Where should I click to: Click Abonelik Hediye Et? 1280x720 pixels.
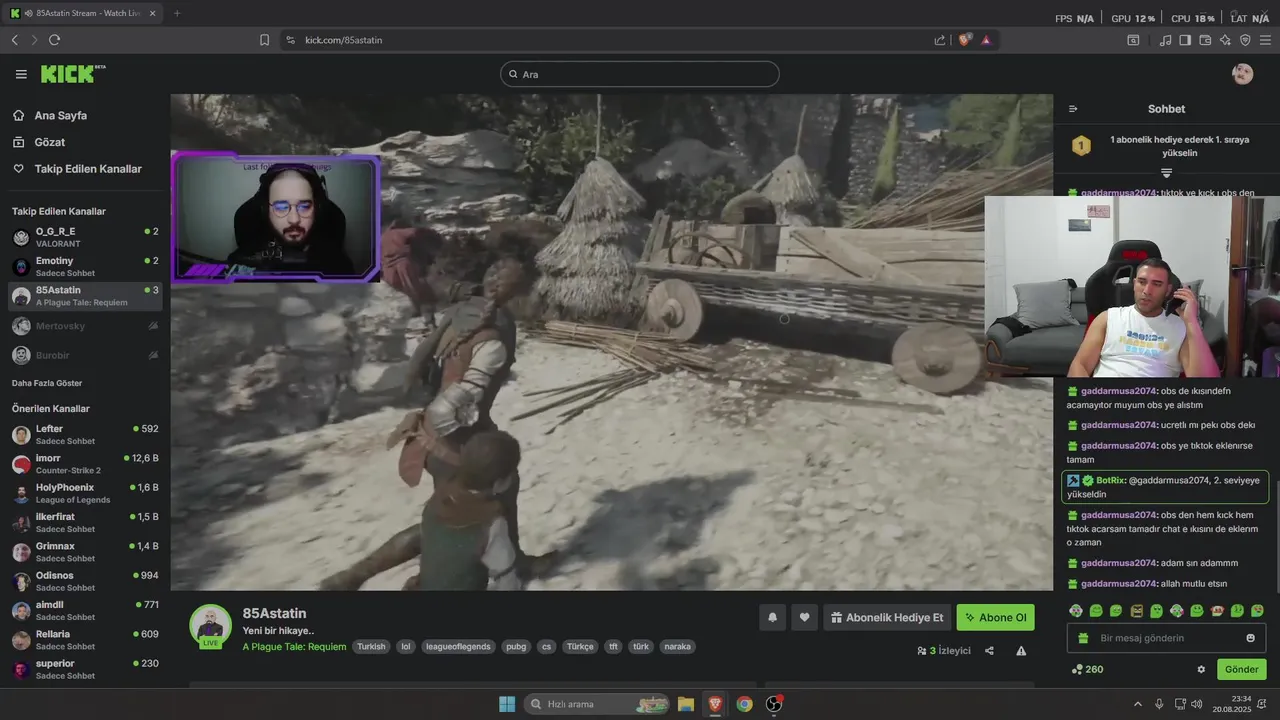(887, 618)
